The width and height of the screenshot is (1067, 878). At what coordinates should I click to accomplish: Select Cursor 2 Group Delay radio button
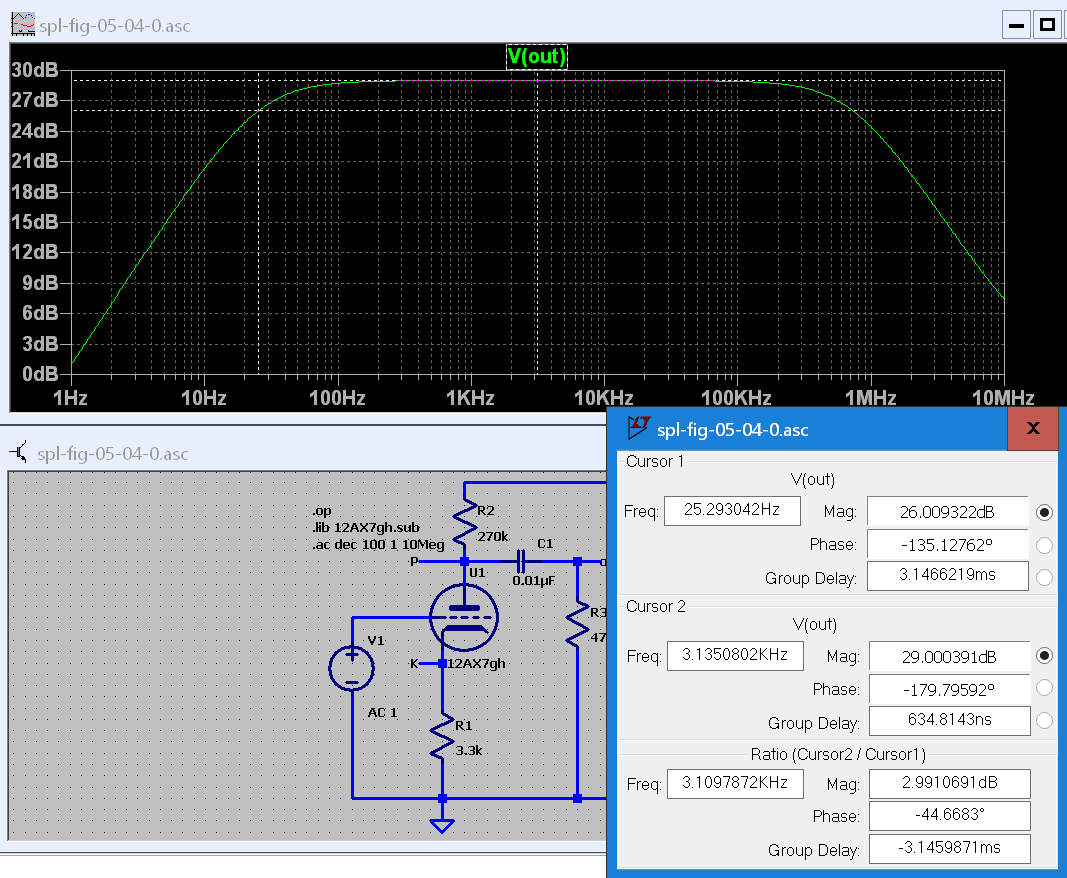point(1045,721)
